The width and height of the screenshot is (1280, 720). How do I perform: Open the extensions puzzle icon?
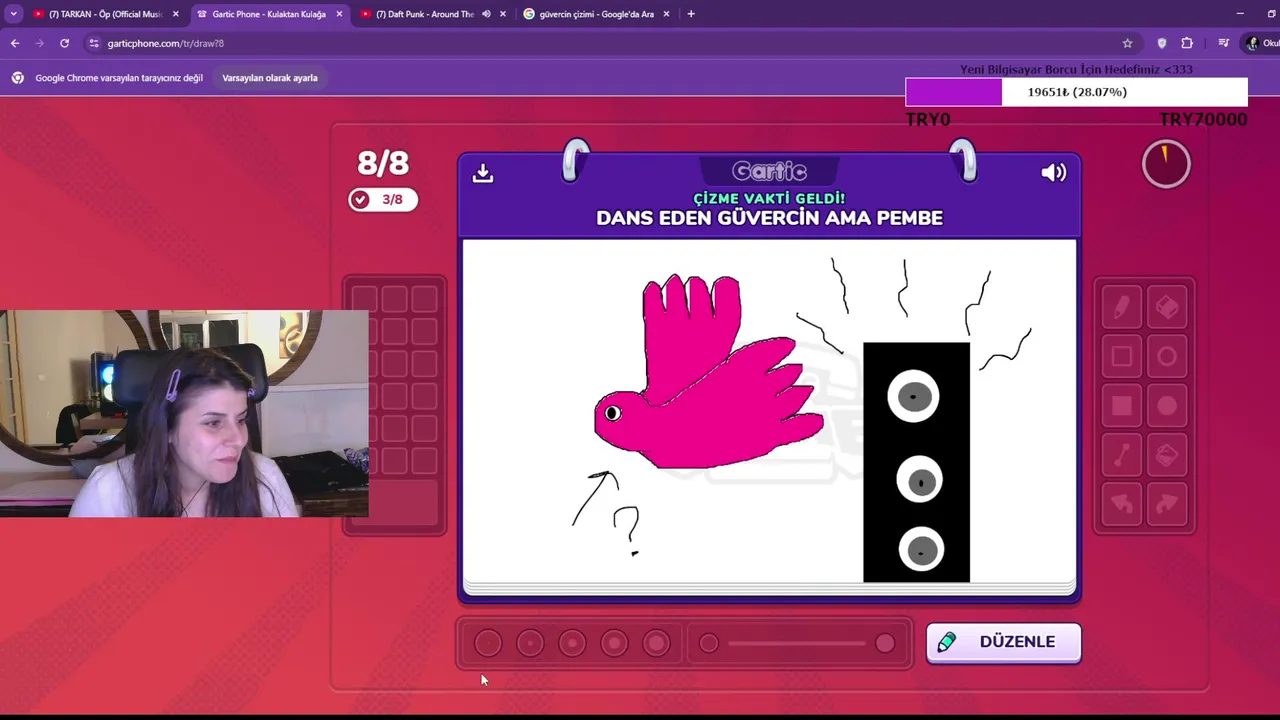point(1187,43)
